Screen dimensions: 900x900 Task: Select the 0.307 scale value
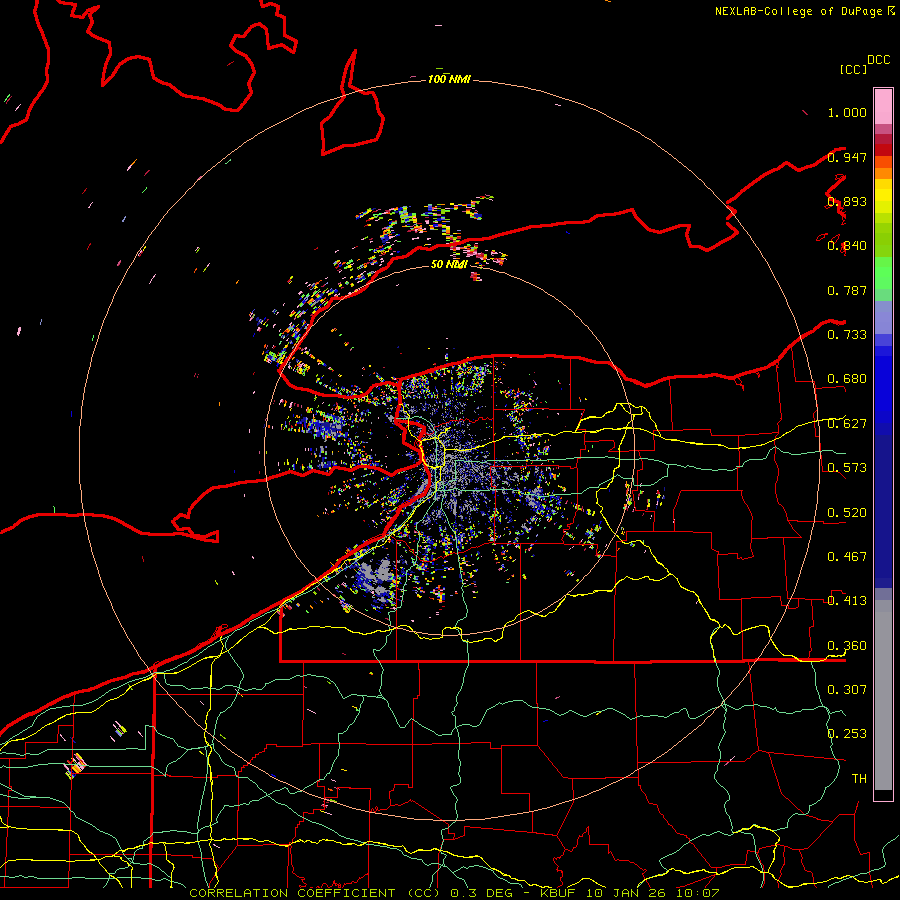[x=847, y=690]
